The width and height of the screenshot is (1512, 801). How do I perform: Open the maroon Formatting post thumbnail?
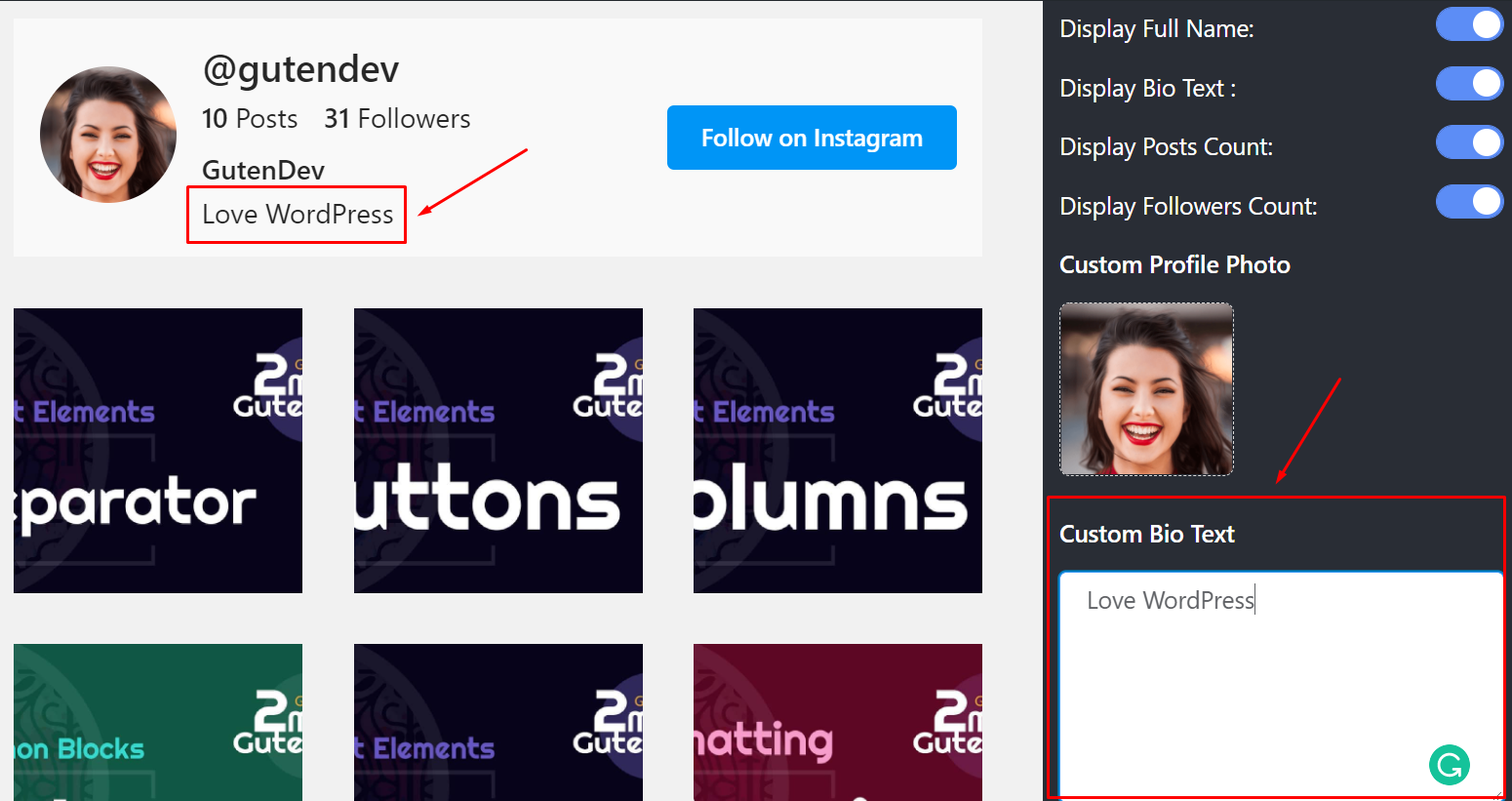838,722
